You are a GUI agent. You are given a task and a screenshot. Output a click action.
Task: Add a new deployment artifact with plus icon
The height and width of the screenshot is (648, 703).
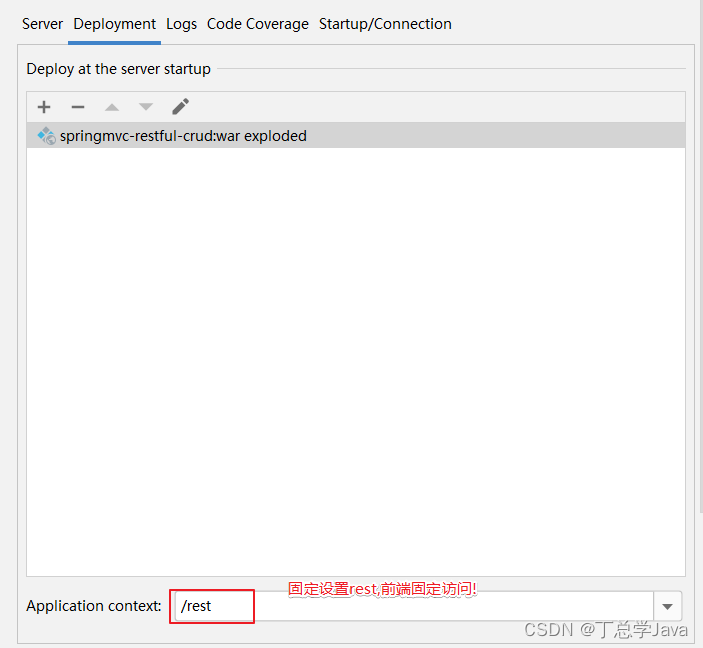point(44,107)
